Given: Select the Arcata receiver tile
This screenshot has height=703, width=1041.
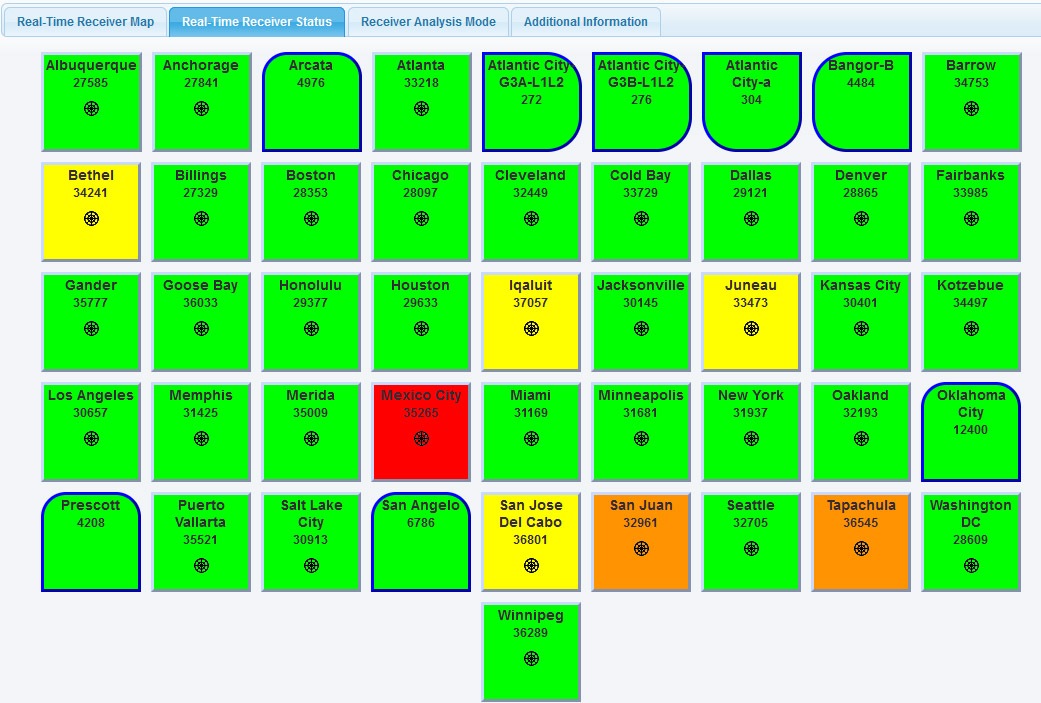Looking at the screenshot, I should click(x=311, y=102).
